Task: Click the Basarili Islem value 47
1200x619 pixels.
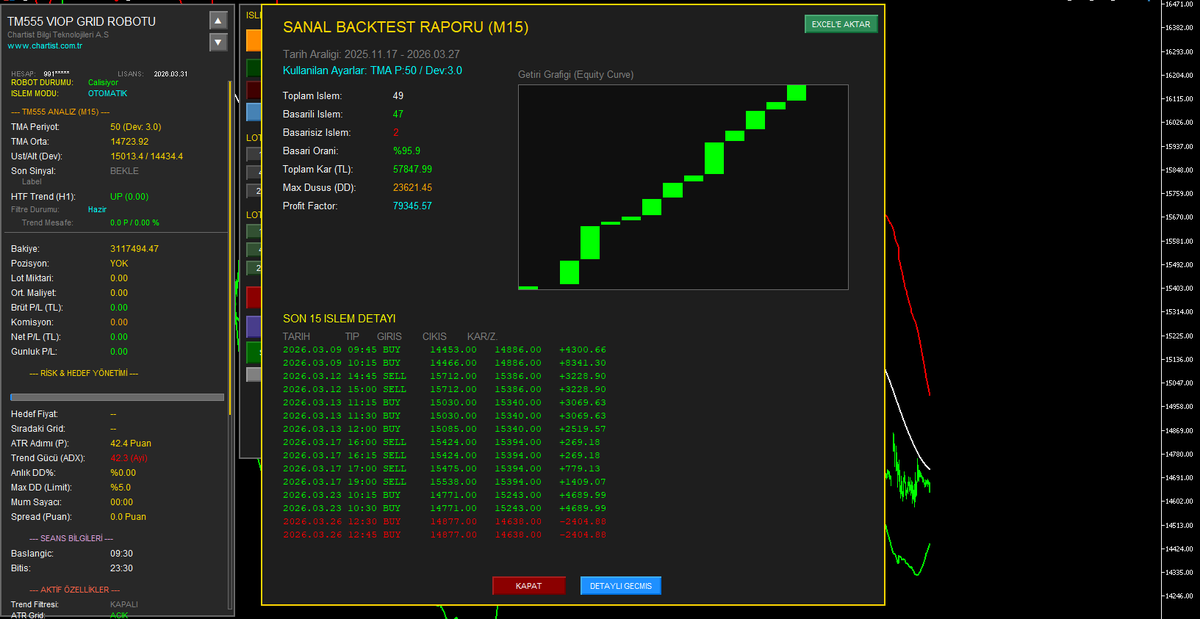Action: point(398,114)
